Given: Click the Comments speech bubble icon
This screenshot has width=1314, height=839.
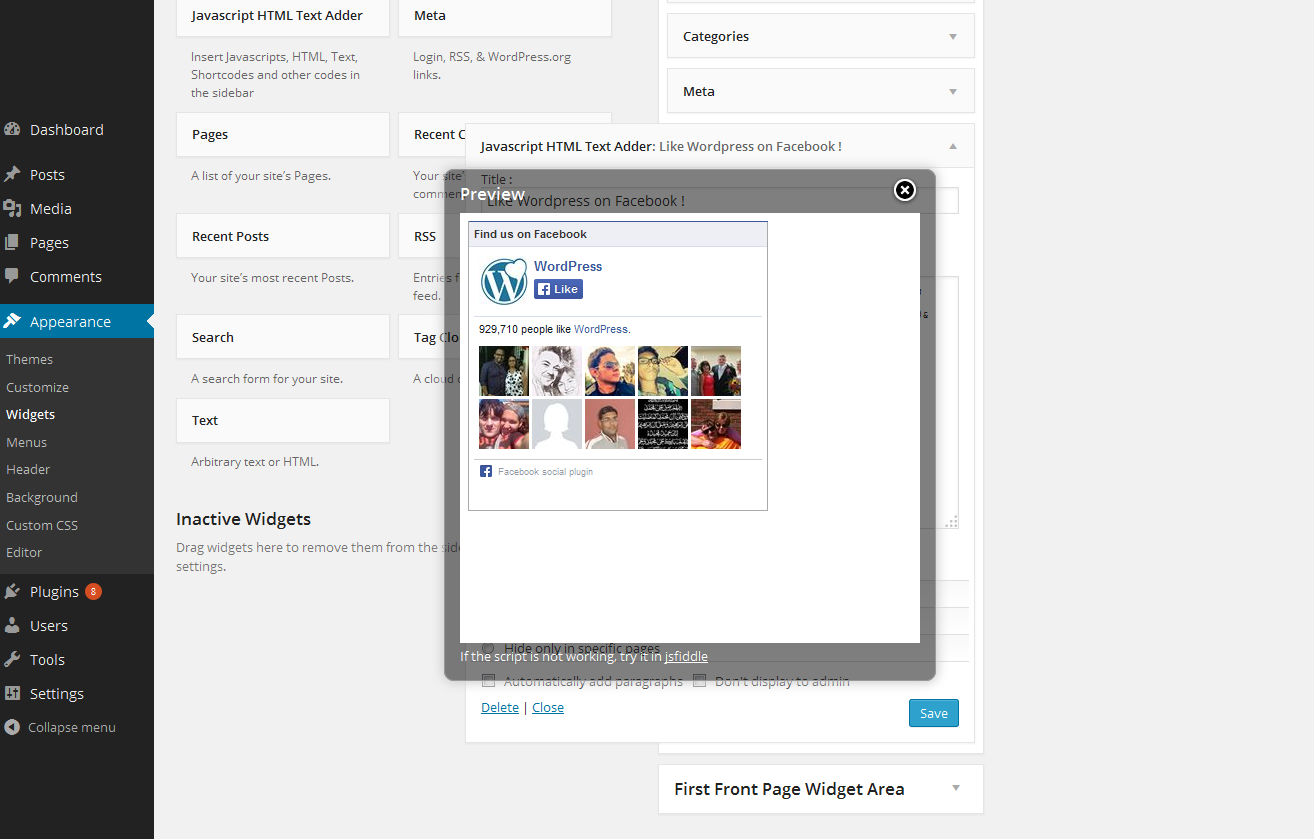Looking at the screenshot, I should click(x=12, y=276).
